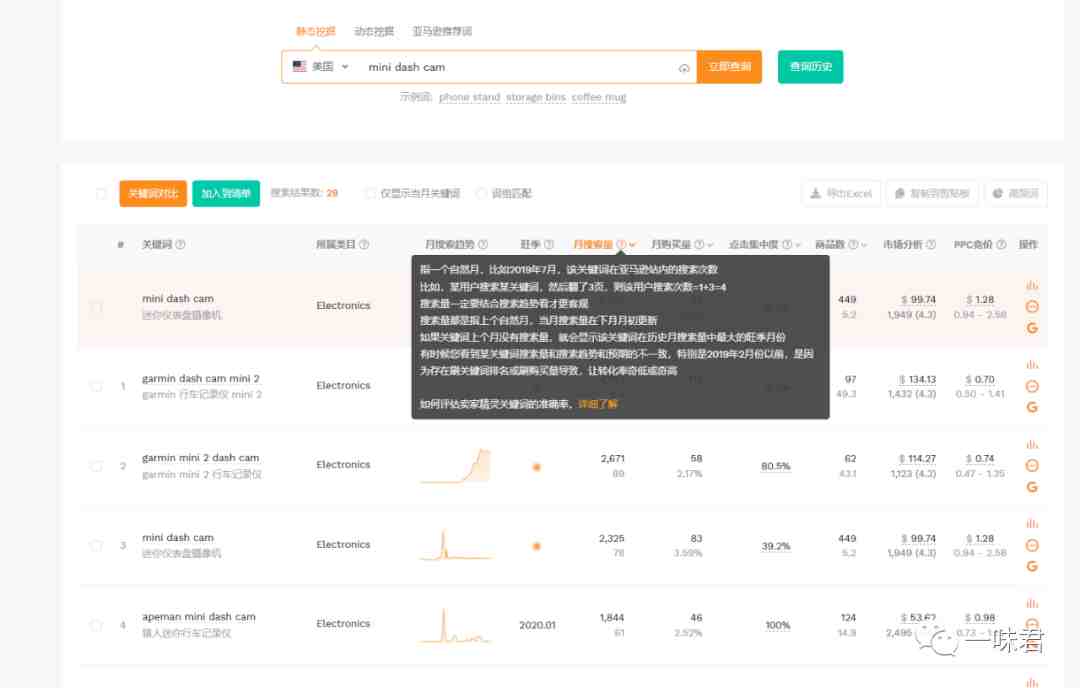Viewport: 1080px width, 688px height.
Task: Click the phone stand example keyword
Action: pos(470,97)
